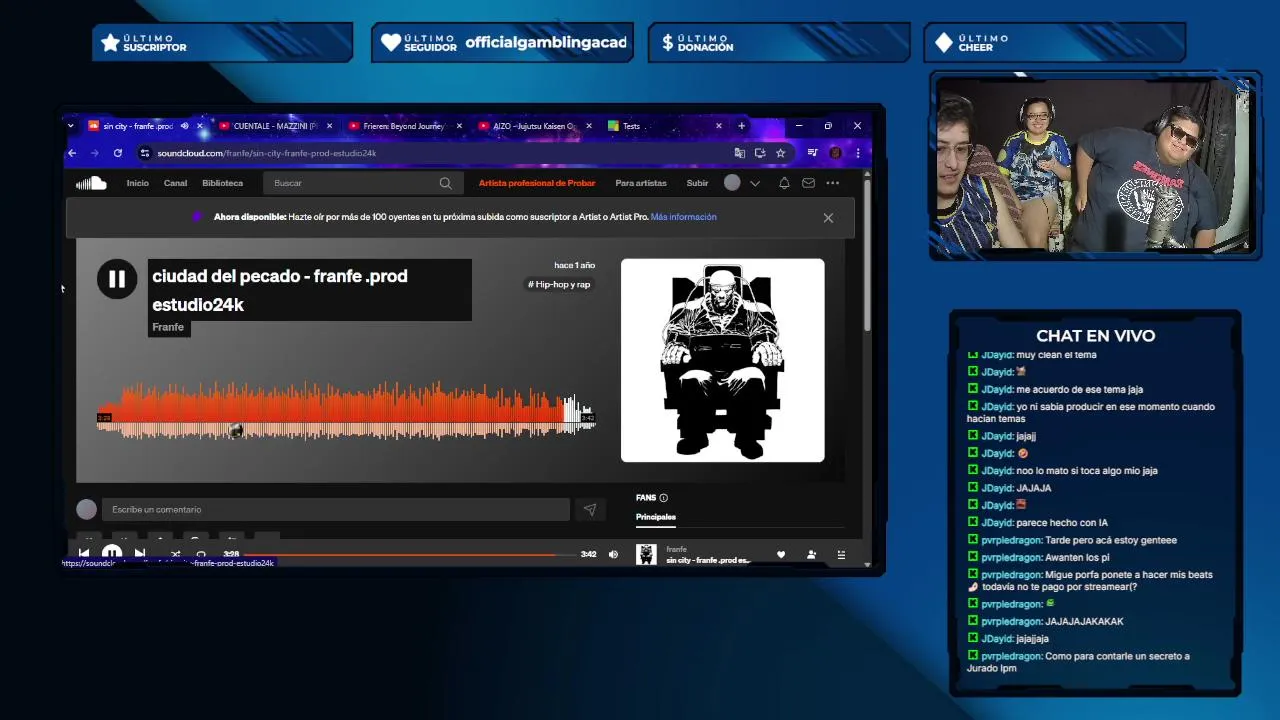The width and height of the screenshot is (1280, 720).
Task: Bookmark this page with the star icon
Action: click(x=780, y=153)
